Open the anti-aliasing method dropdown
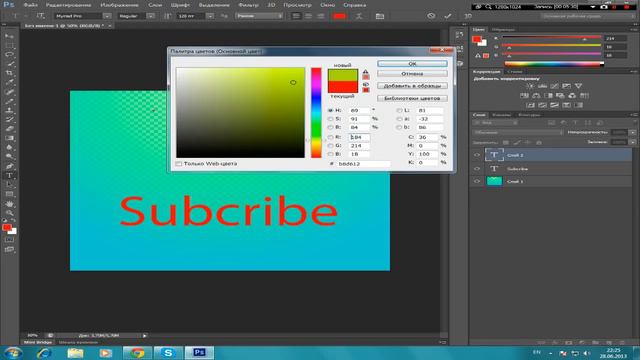This screenshot has width=640, height=360. click(259, 16)
